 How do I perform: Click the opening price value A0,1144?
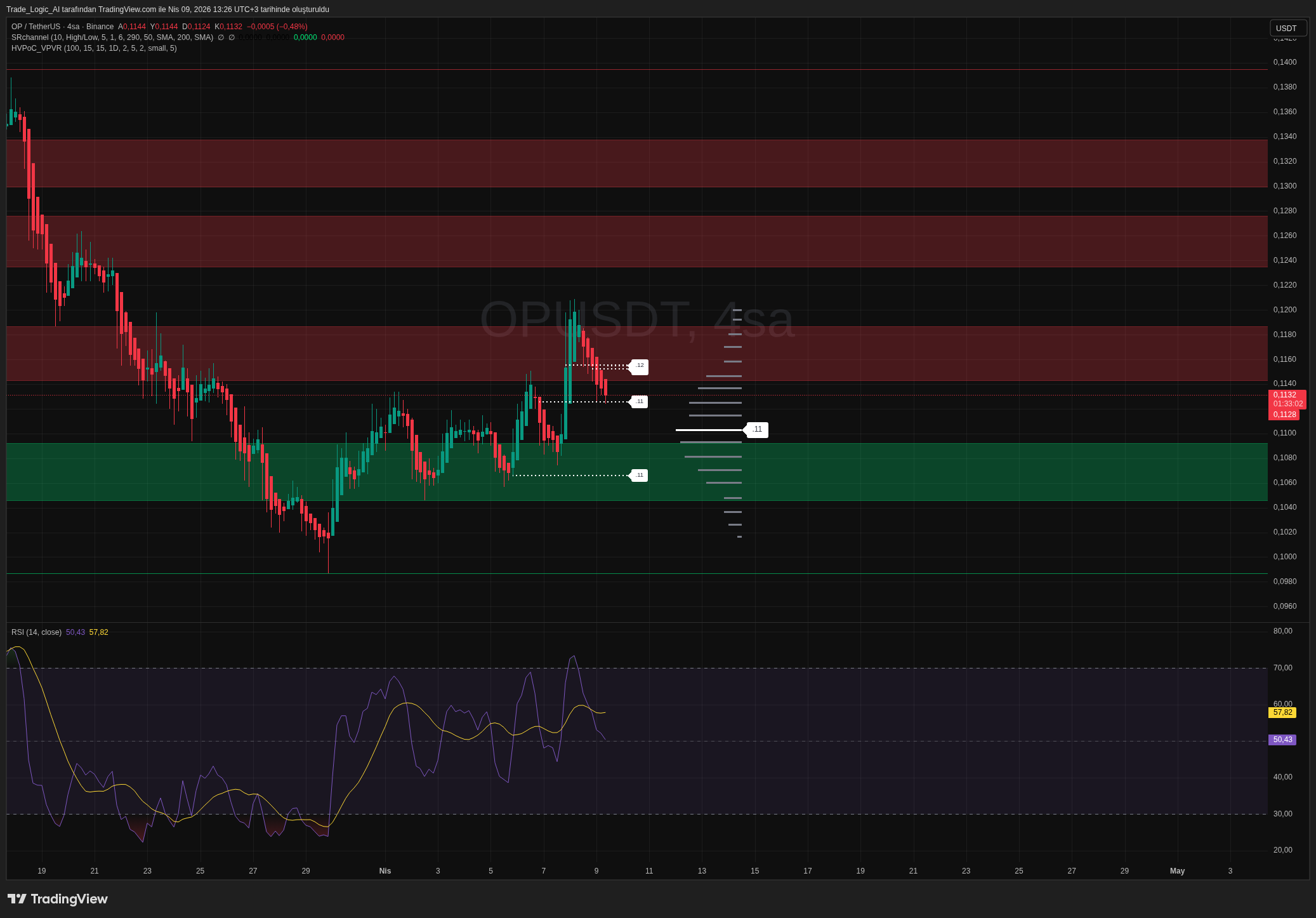point(132,27)
